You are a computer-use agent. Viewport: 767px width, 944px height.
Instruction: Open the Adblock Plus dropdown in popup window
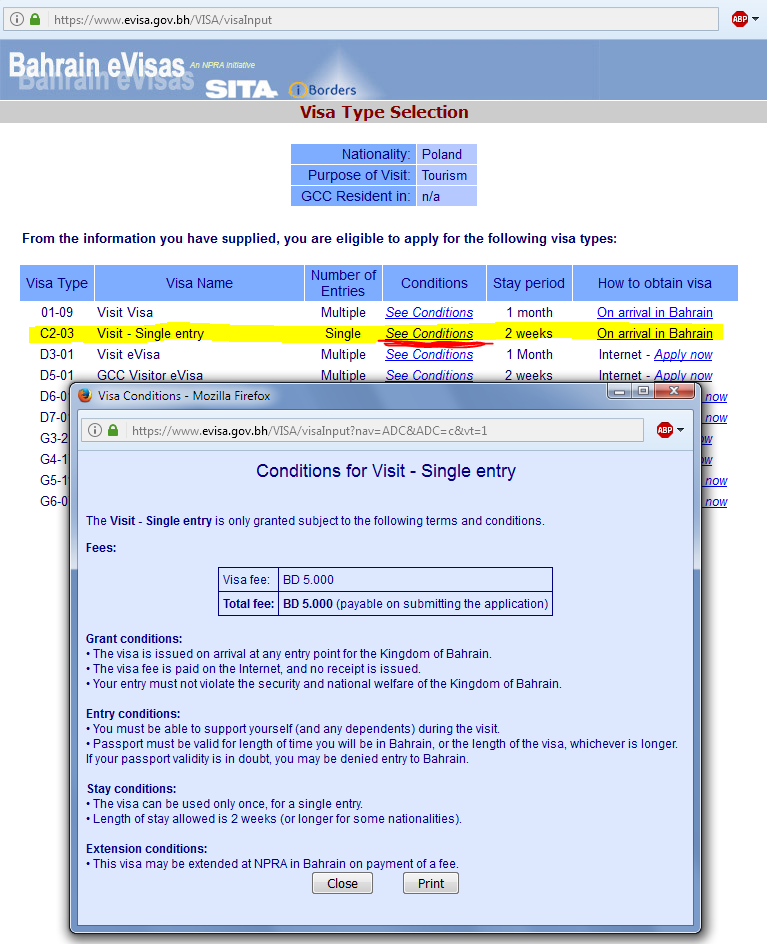[x=680, y=430]
